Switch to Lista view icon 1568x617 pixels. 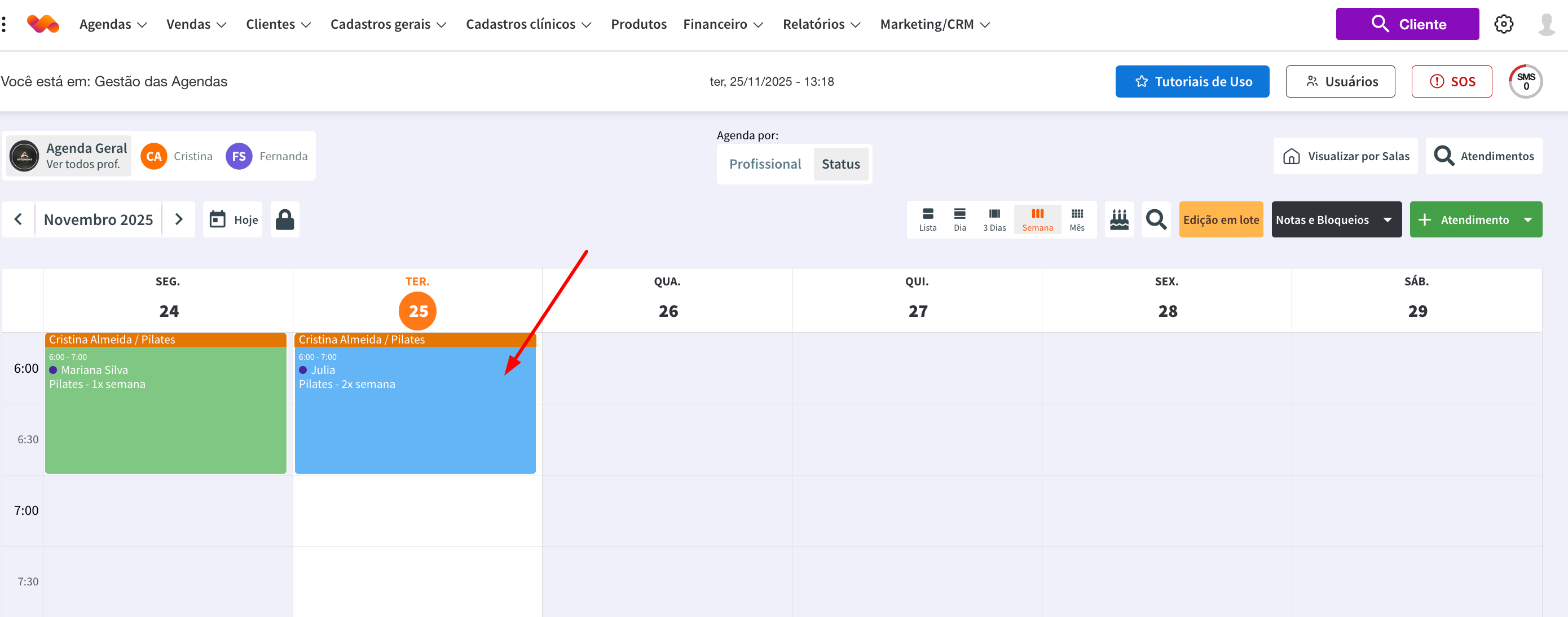927,219
